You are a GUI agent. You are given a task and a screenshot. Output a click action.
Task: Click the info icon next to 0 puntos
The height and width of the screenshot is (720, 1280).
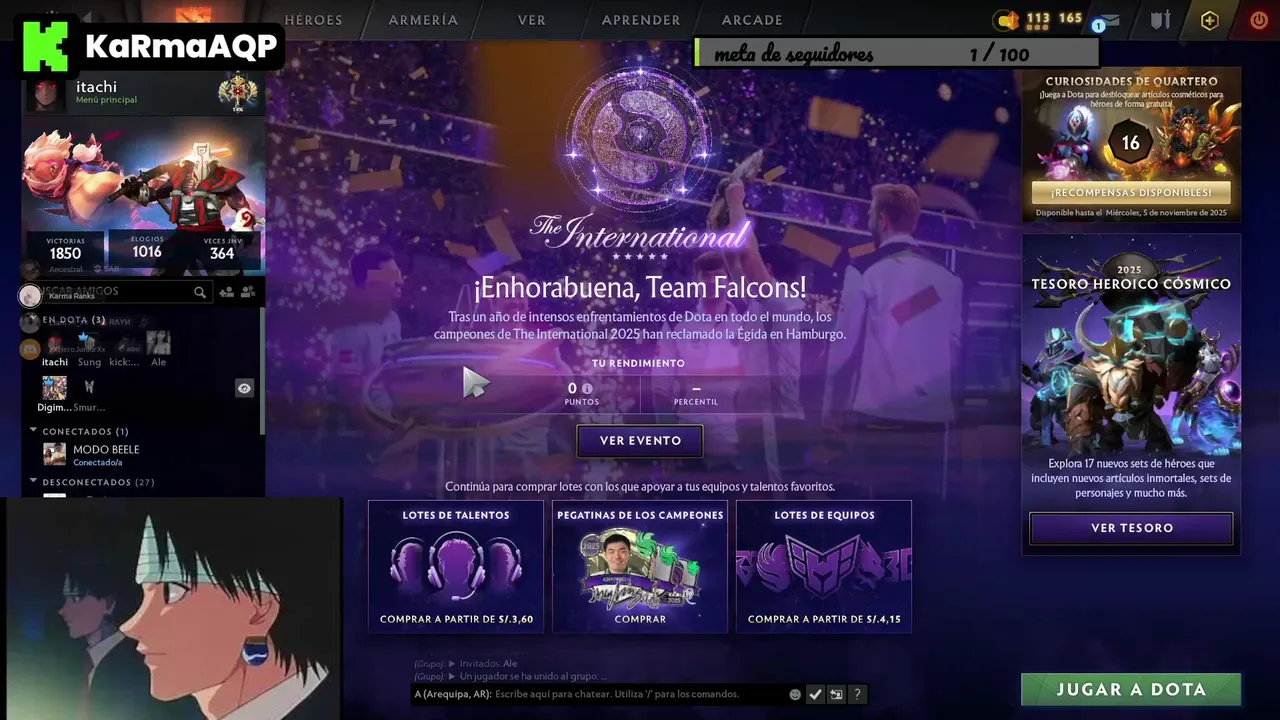[587, 389]
